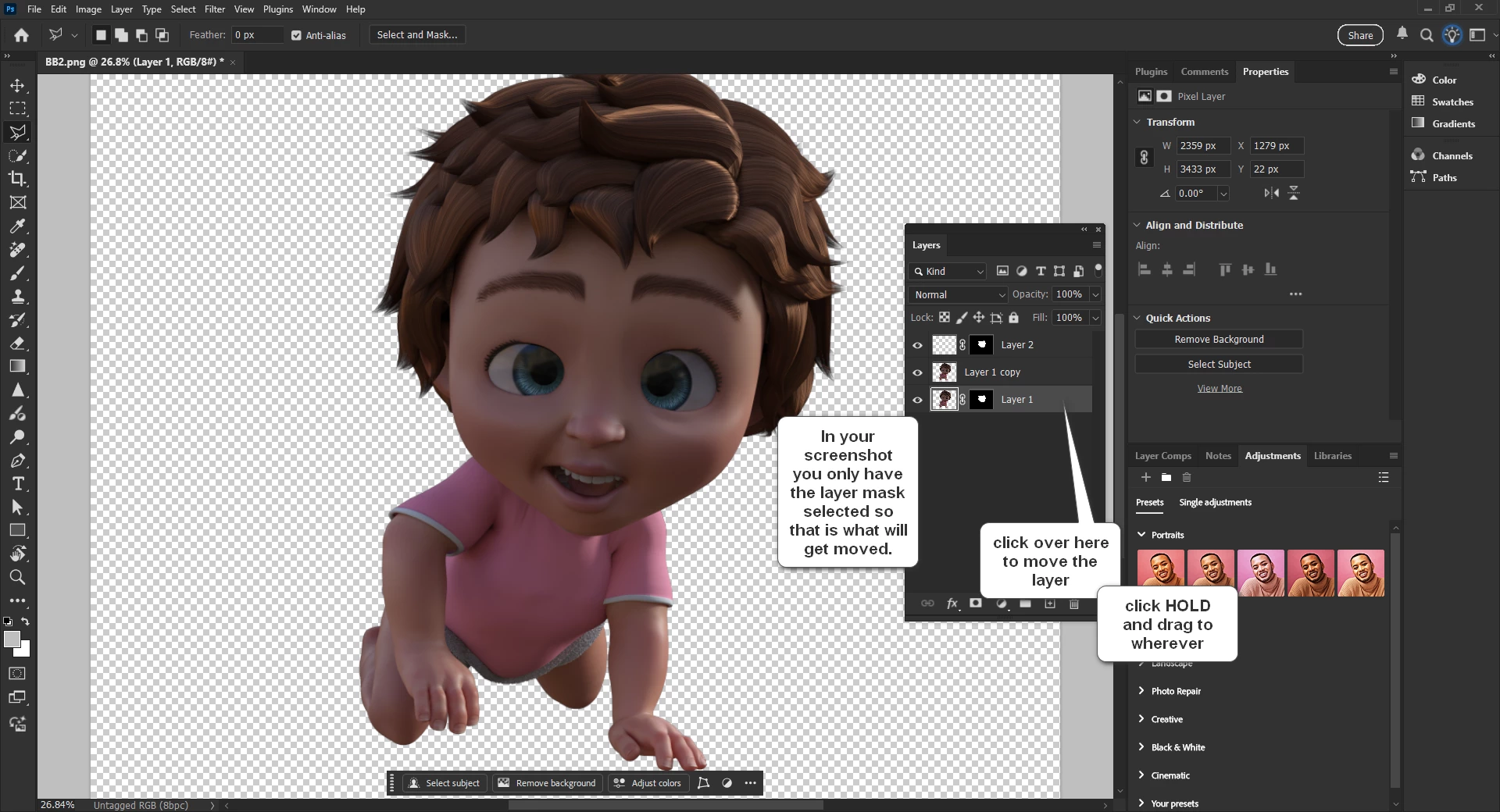The image size is (1500, 812).
Task: Select the Layer 2 mask thumbnail
Action: click(981, 345)
